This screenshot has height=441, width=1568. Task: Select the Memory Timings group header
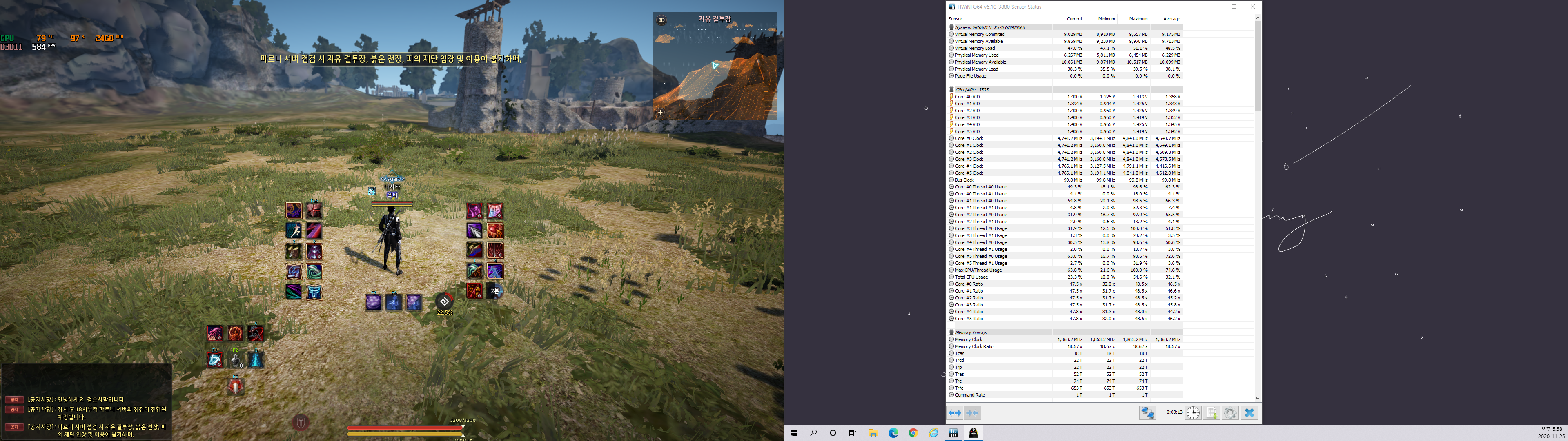pos(1065,332)
